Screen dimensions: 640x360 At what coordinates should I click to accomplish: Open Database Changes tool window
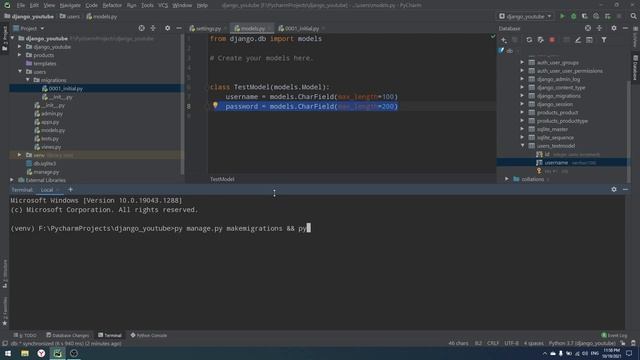point(67,335)
